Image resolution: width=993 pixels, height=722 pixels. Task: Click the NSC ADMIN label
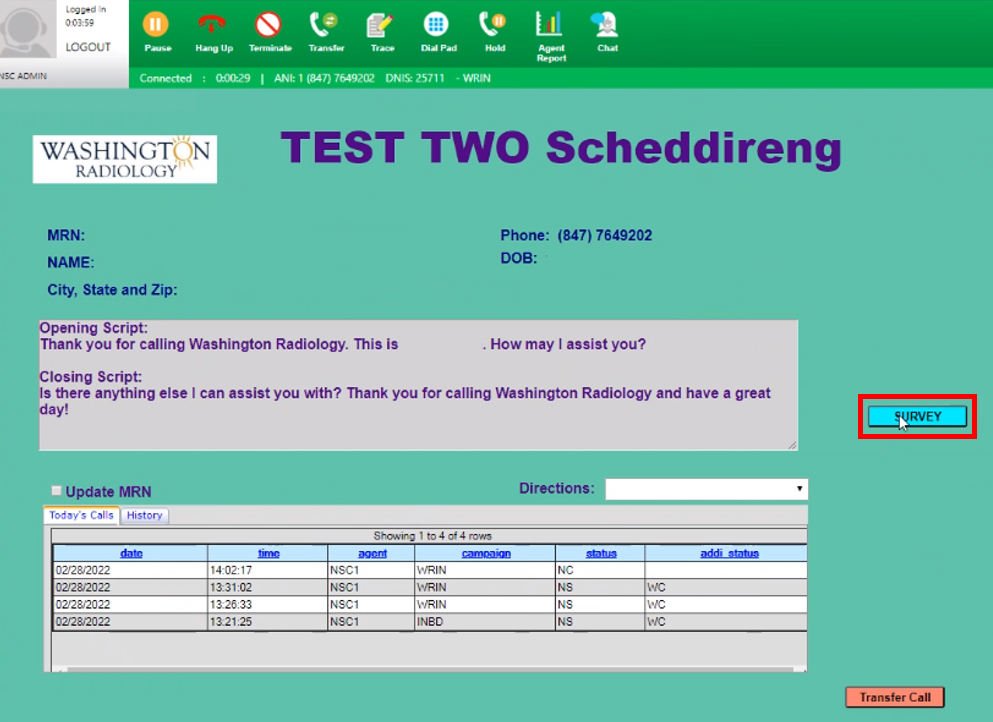tap(23, 75)
